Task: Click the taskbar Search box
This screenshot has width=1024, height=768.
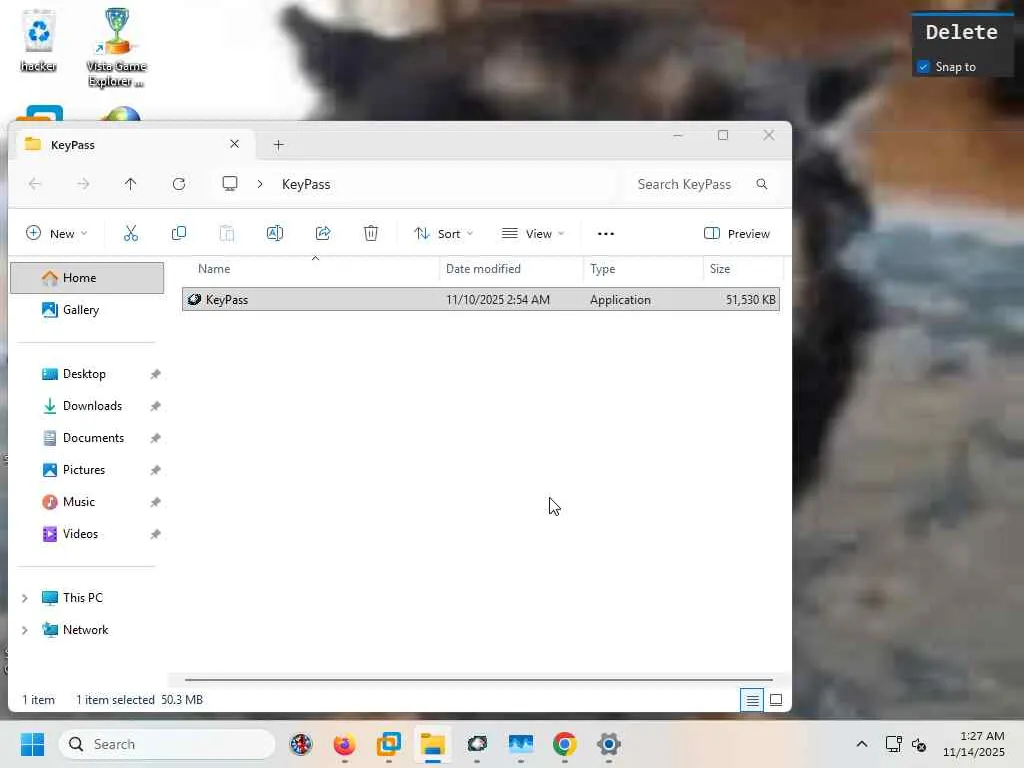Action: tap(167, 744)
